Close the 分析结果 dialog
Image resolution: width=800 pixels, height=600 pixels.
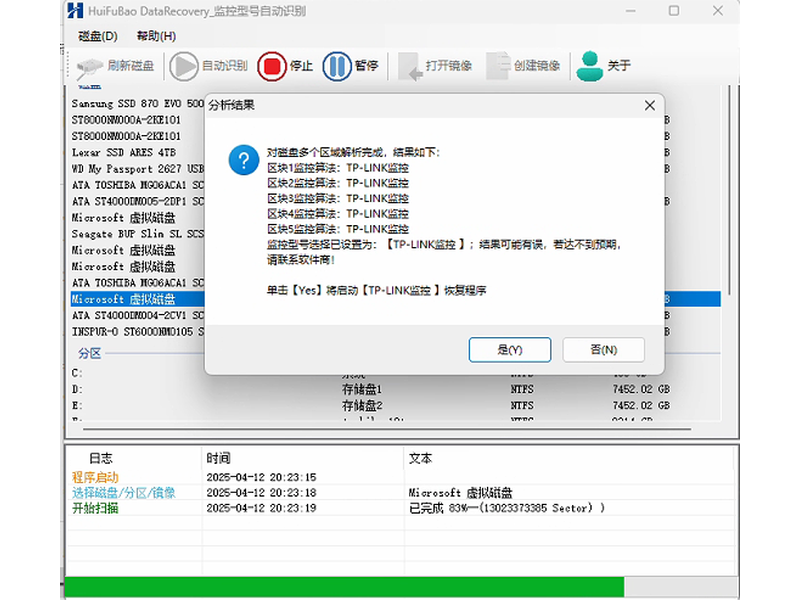[x=649, y=106]
